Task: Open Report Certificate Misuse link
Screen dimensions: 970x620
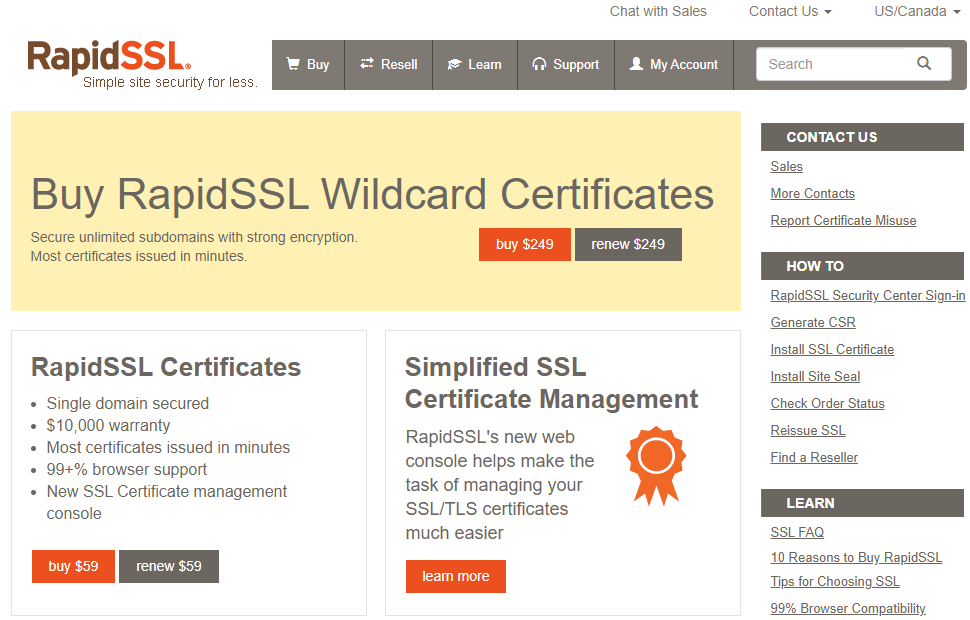Action: pyautogui.click(x=843, y=220)
